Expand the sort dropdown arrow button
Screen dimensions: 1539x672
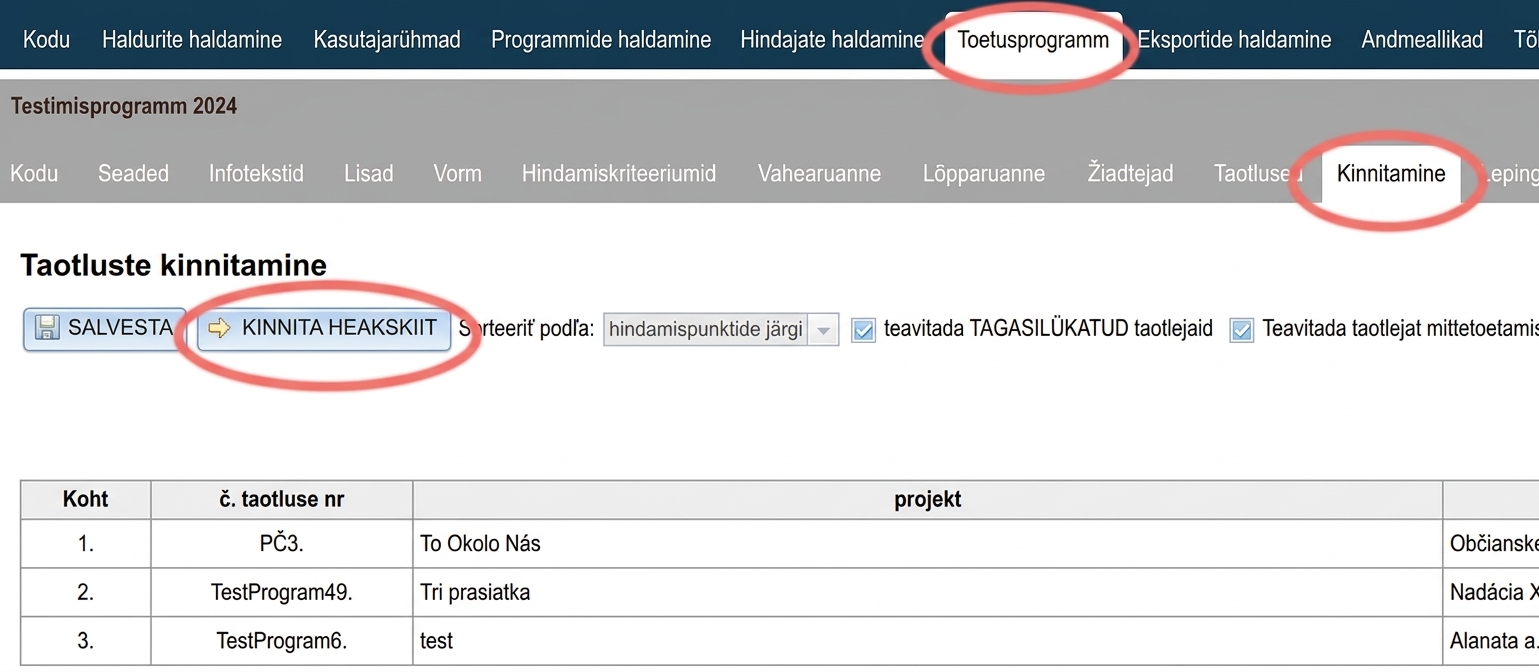point(823,329)
